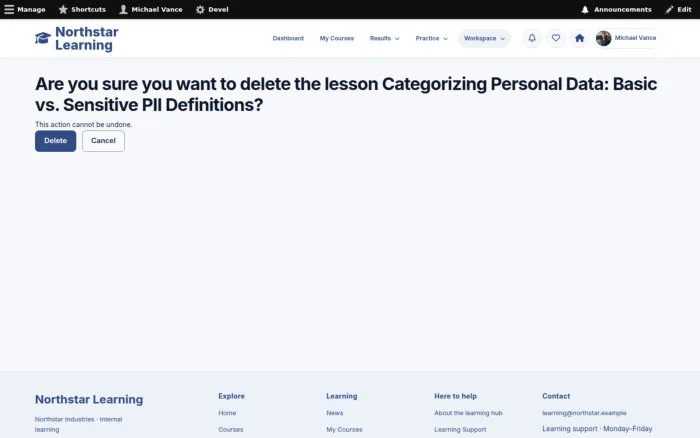
Task: Open footer Home link
Action: click(227, 413)
